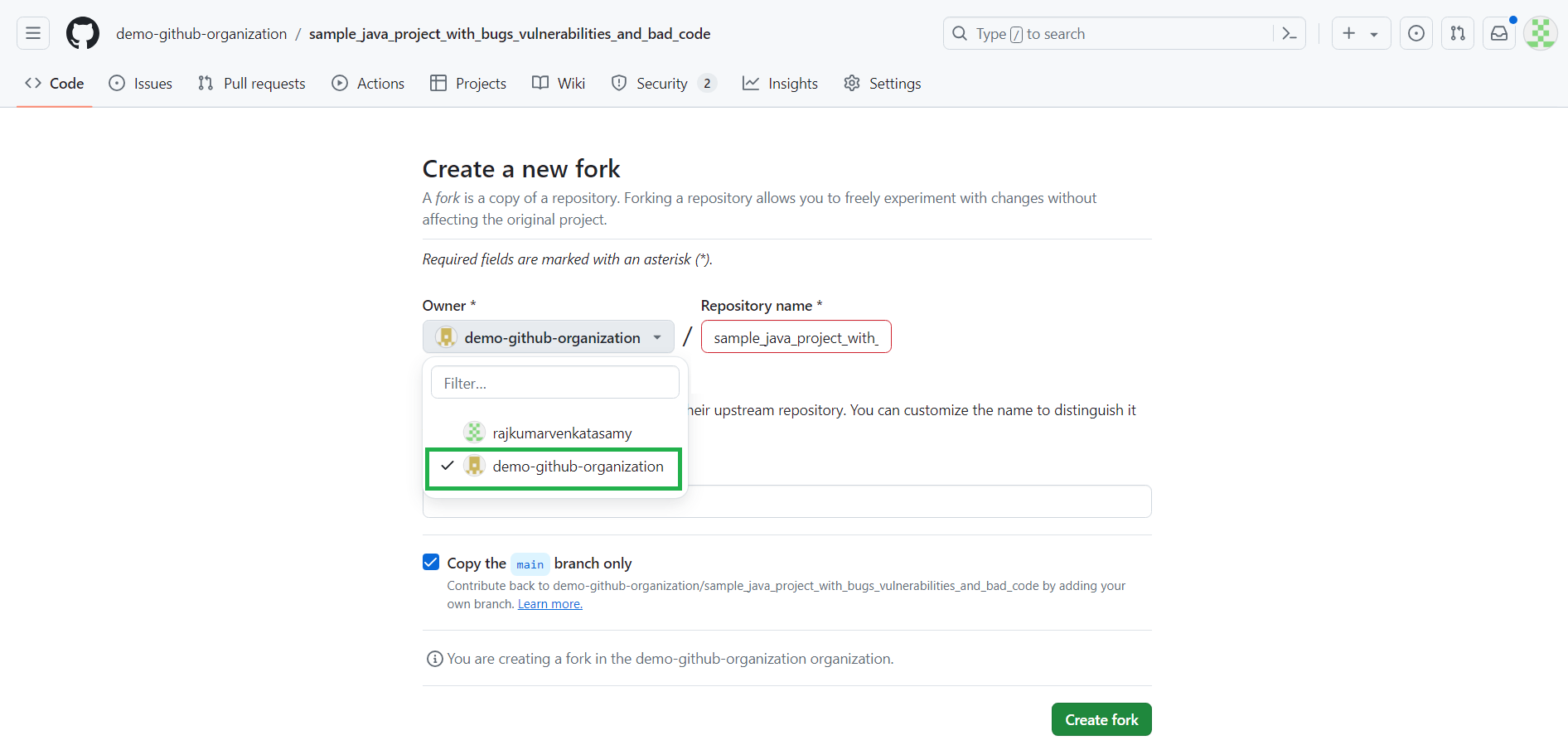1568x740 pixels.
Task: Click the plus create new icon
Action: click(1348, 33)
